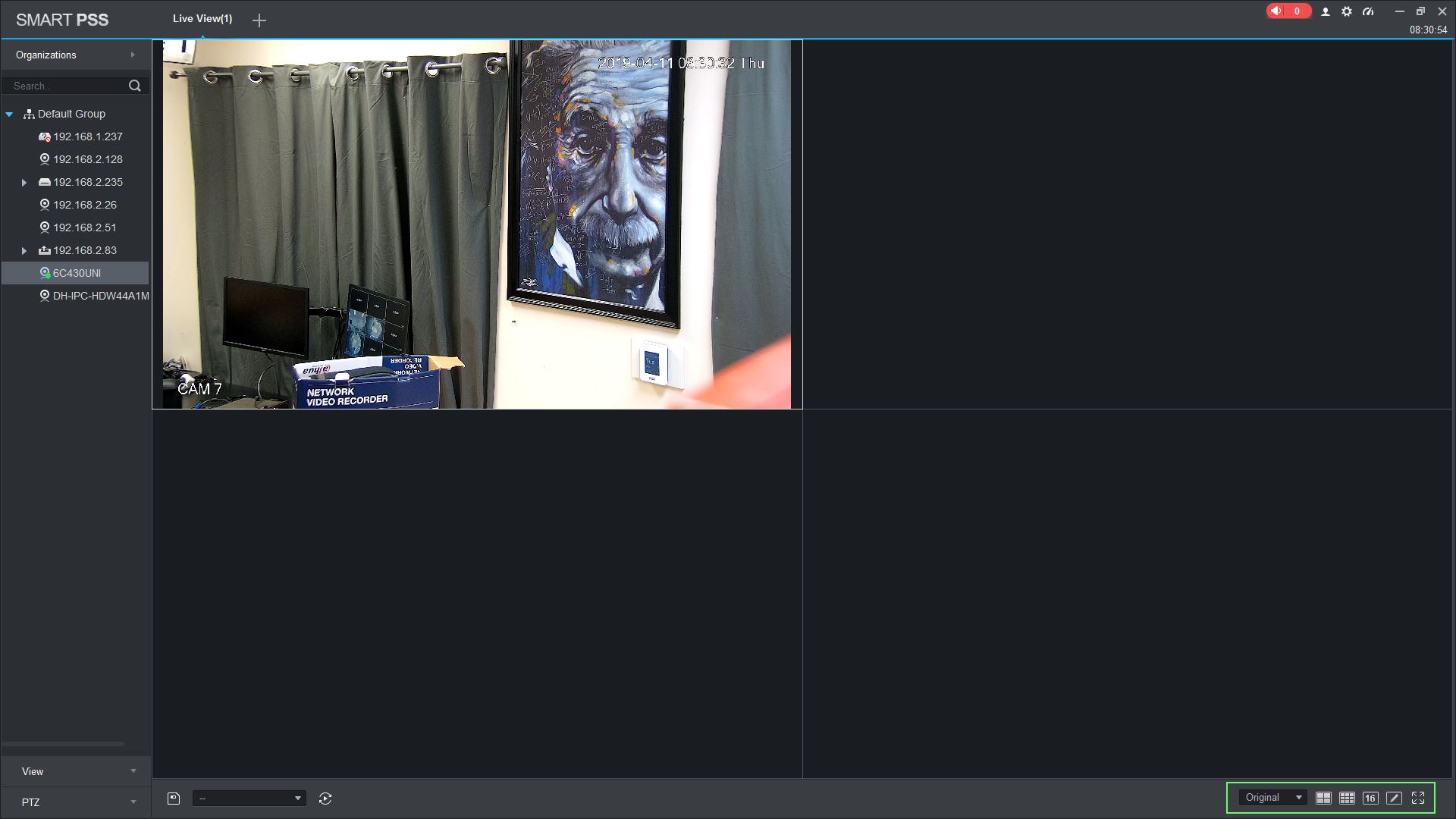Click the save view icon
Viewport: 1456px width, 819px height.
click(174, 798)
